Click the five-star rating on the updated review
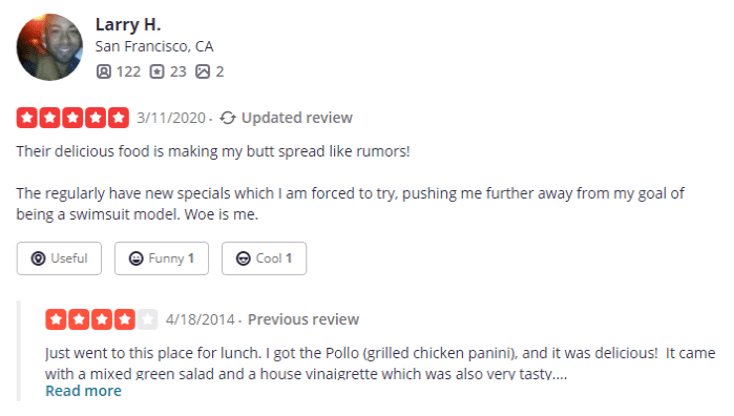734x416 pixels. 73,118
